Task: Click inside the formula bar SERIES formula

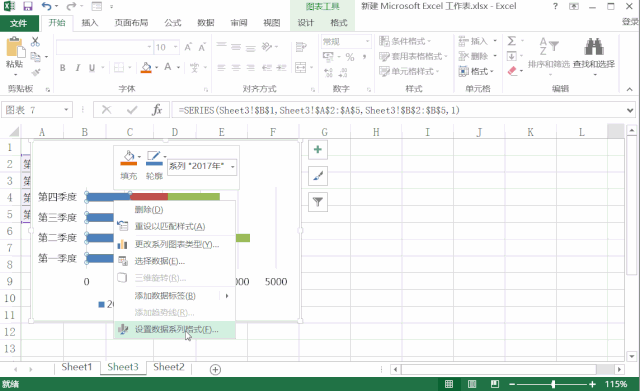Action: [x=319, y=110]
